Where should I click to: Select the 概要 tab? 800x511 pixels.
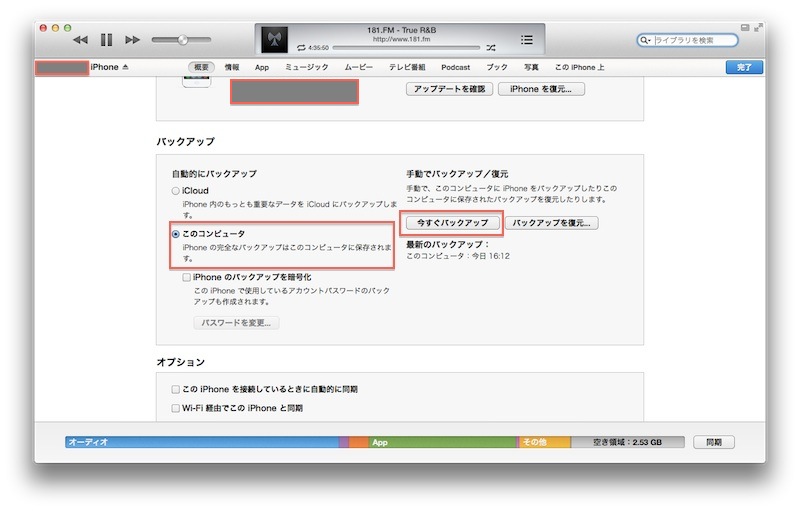tap(202, 67)
